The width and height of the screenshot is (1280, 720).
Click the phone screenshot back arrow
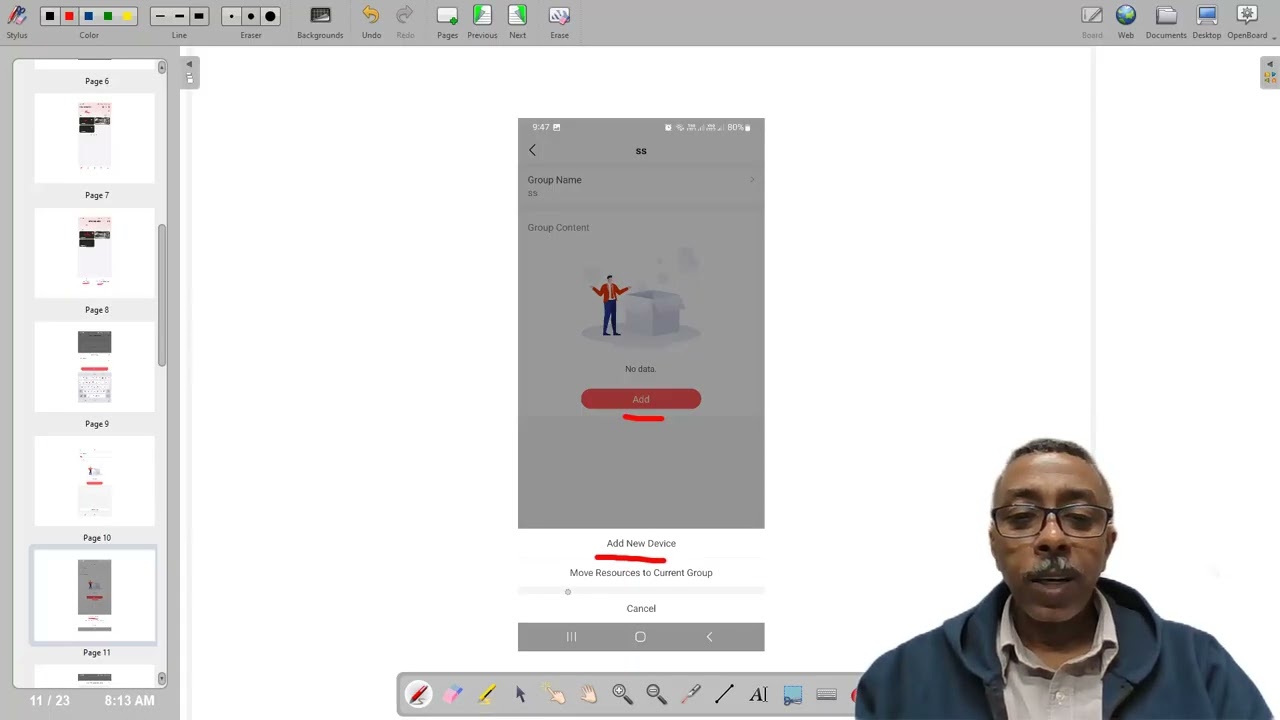532,150
